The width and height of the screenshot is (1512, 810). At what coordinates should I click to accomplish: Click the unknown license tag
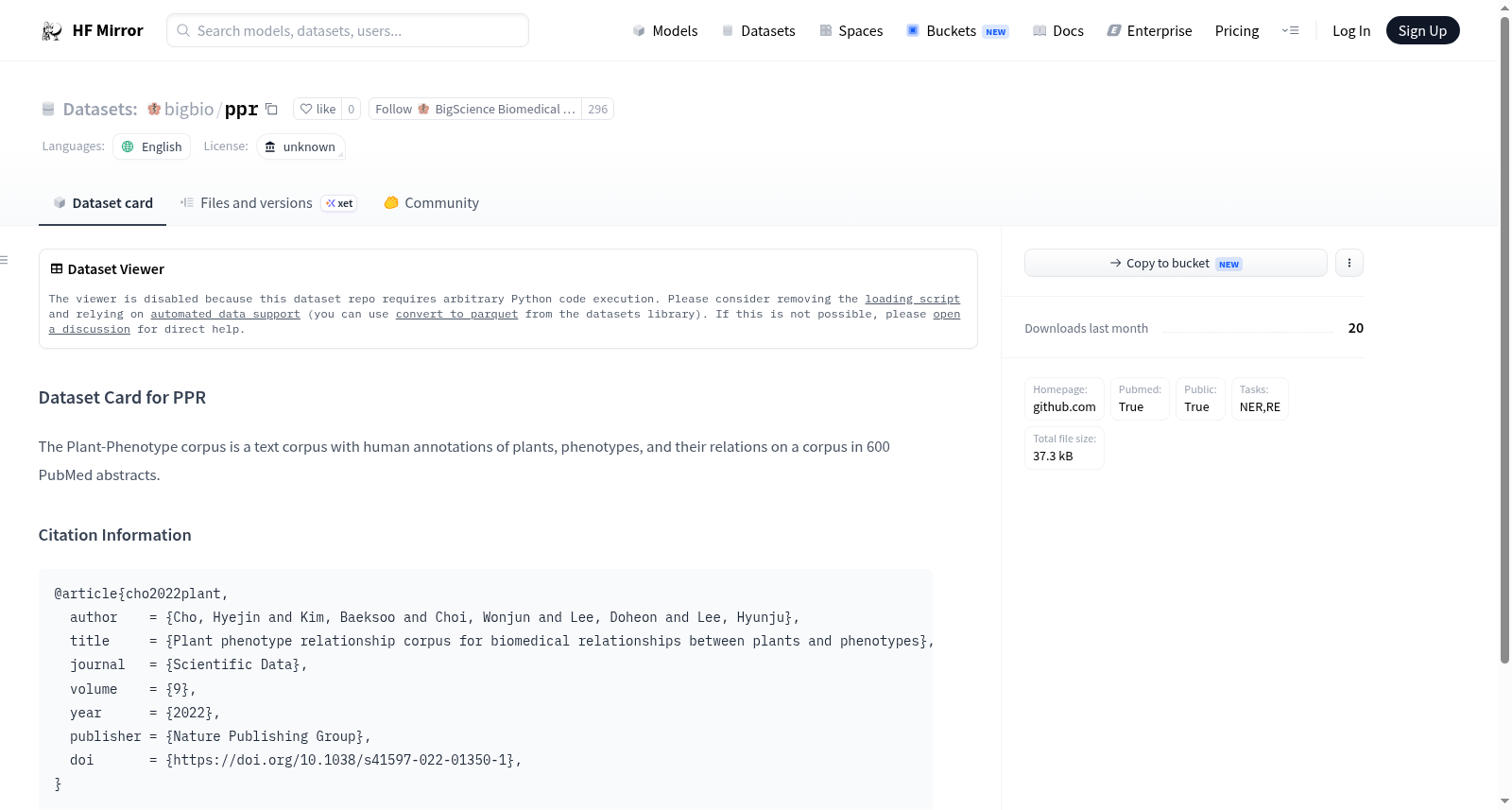(301, 146)
